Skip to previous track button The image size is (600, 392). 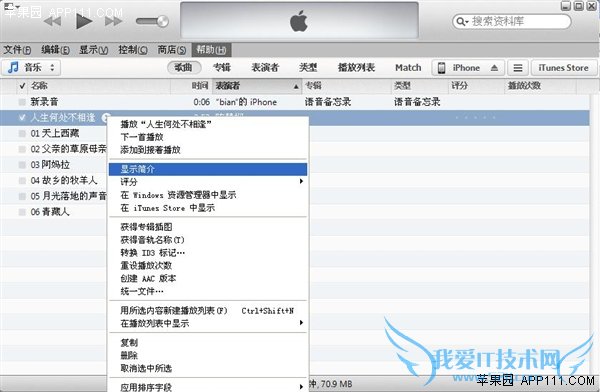click(52, 21)
